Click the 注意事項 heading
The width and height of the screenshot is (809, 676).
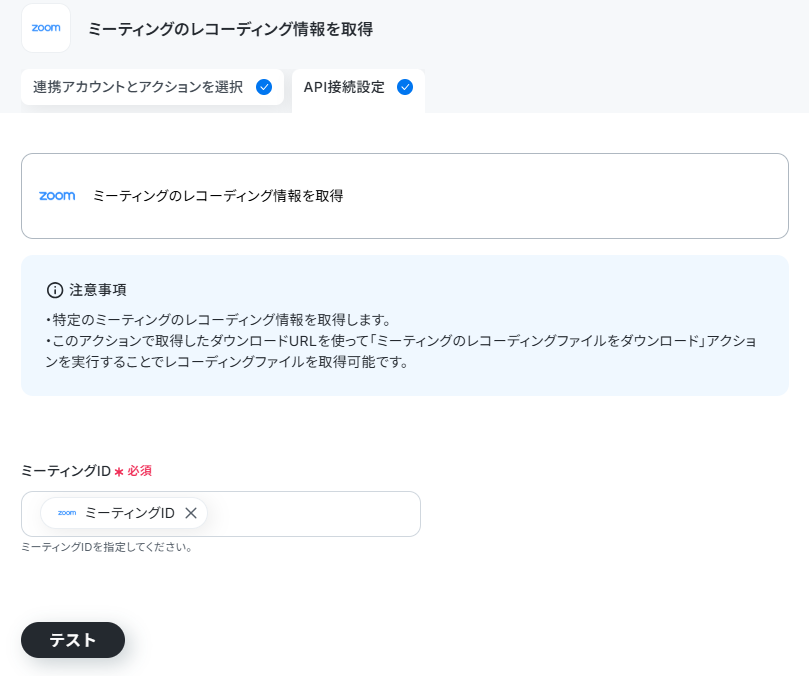click(x=98, y=290)
